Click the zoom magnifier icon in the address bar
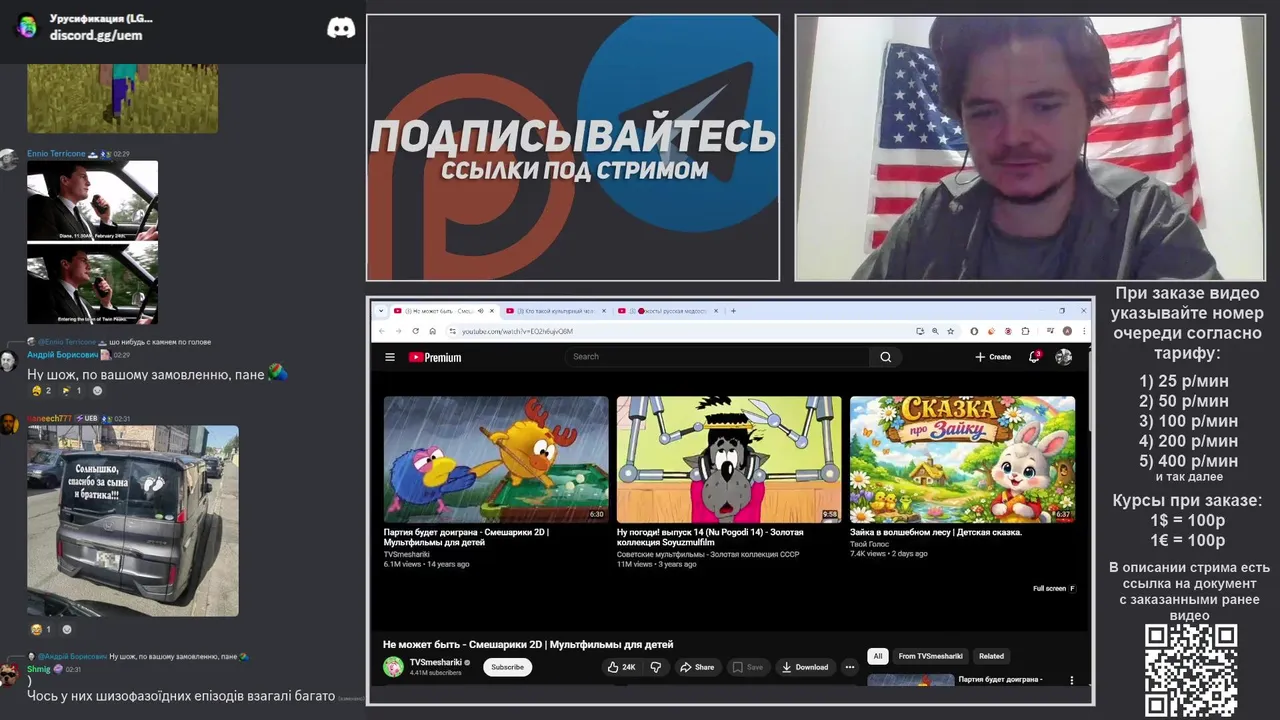 click(935, 331)
